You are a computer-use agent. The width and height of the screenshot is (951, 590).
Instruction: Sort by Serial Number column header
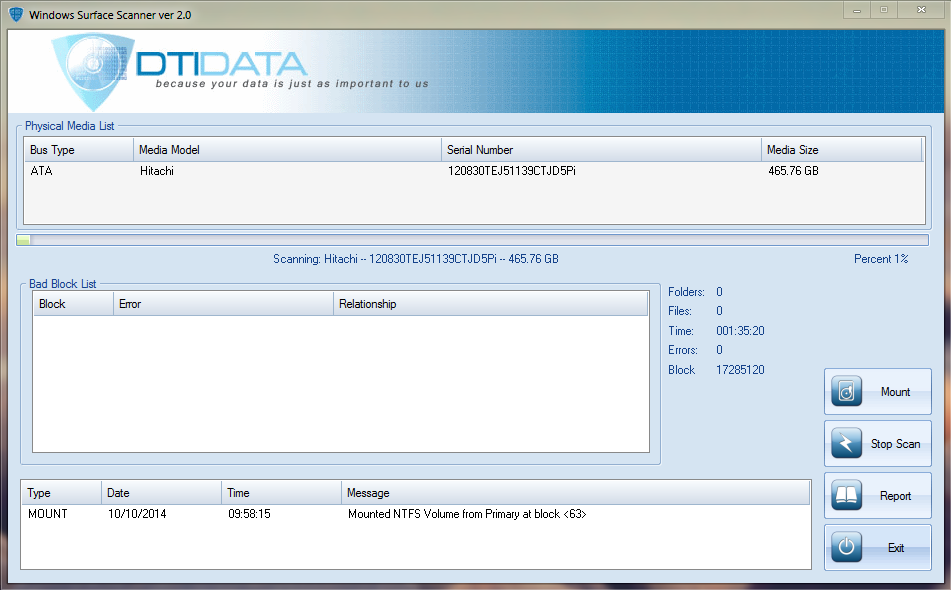pos(600,150)
